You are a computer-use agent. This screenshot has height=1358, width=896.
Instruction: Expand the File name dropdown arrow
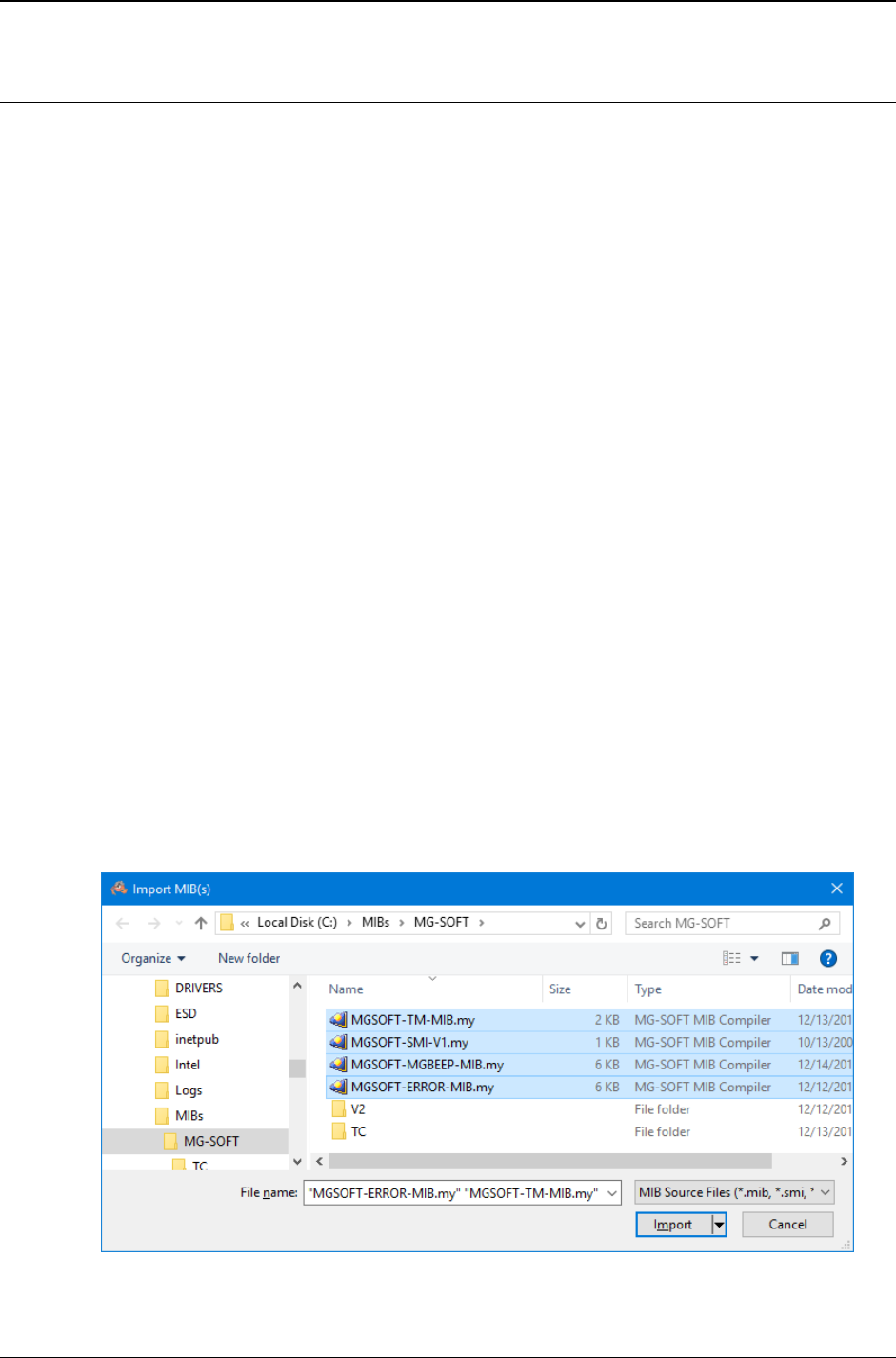pos(612,1192)
